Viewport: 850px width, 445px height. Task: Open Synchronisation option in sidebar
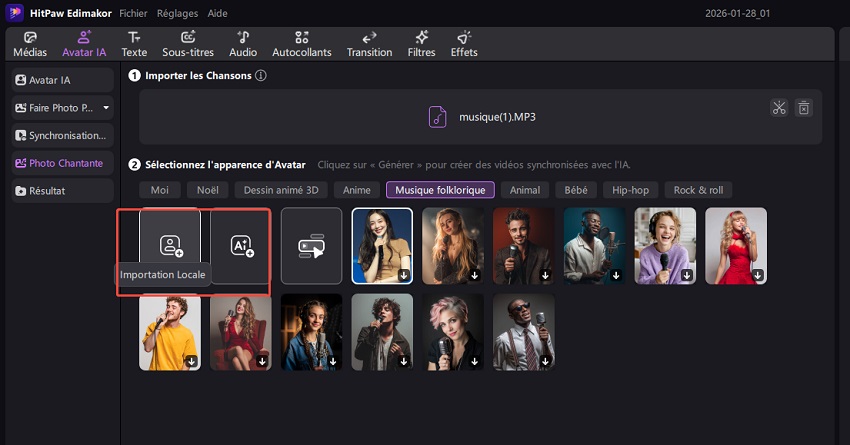tap(64, 135)
